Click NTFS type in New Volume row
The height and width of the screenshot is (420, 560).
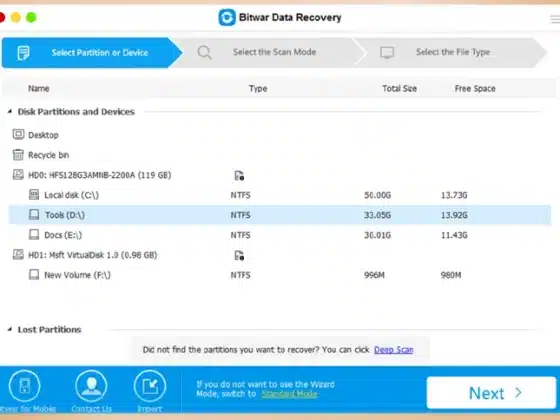[240, 275]
